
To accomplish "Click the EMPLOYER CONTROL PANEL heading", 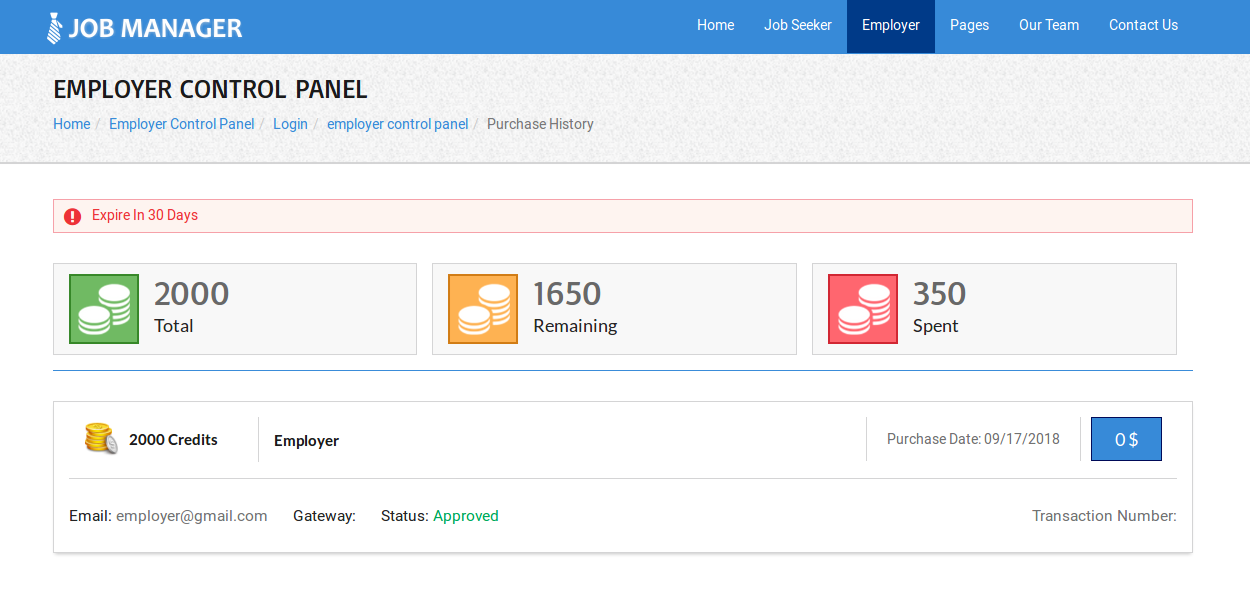I will coord(210,89).
